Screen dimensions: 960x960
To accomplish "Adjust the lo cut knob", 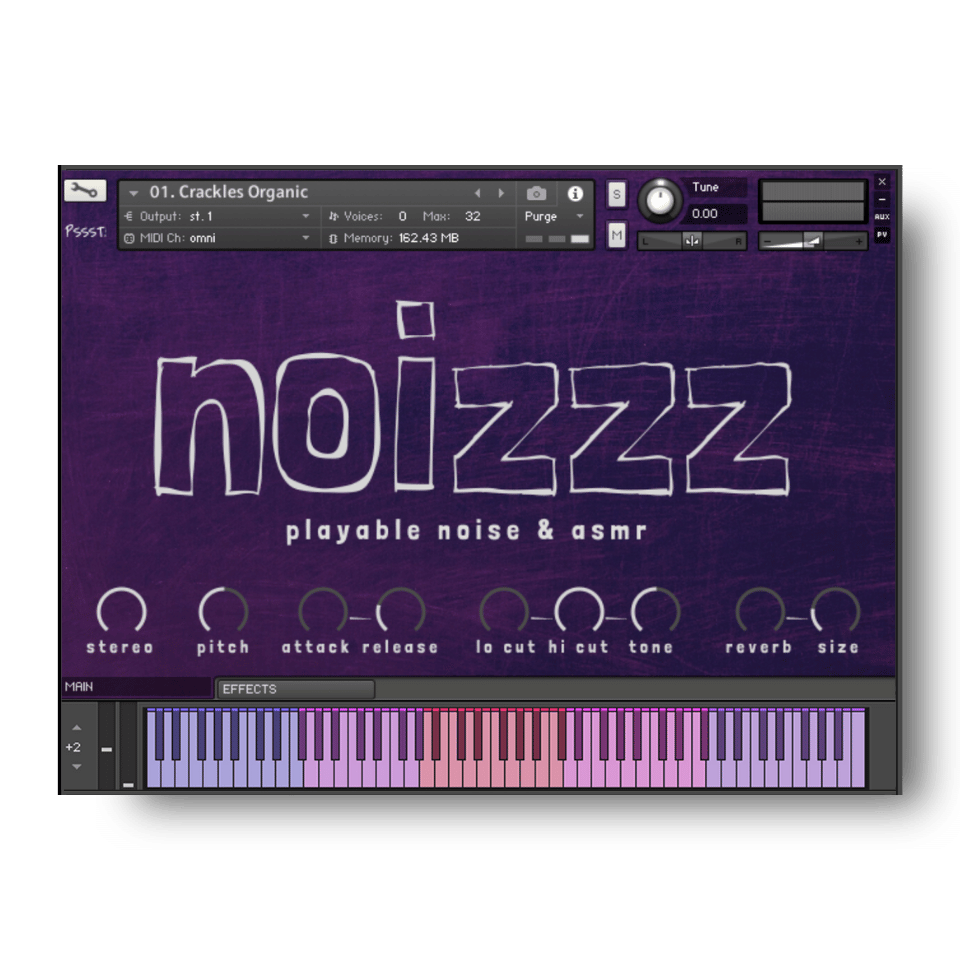I will point(503,611).
